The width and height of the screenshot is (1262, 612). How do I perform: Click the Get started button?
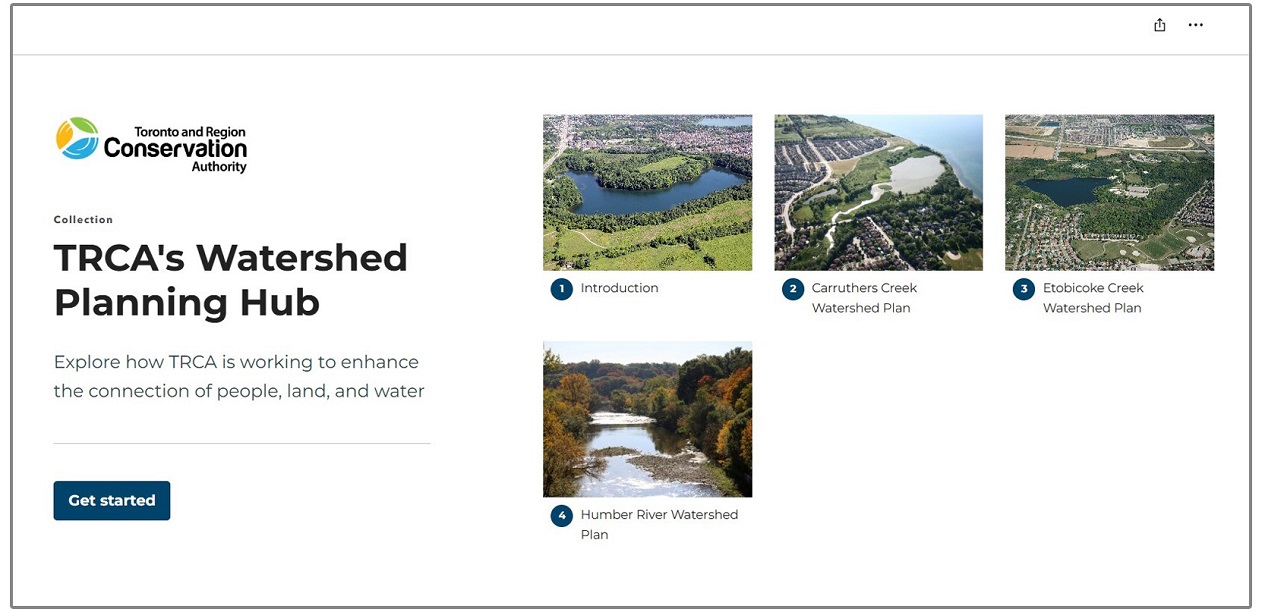[111, 500]
